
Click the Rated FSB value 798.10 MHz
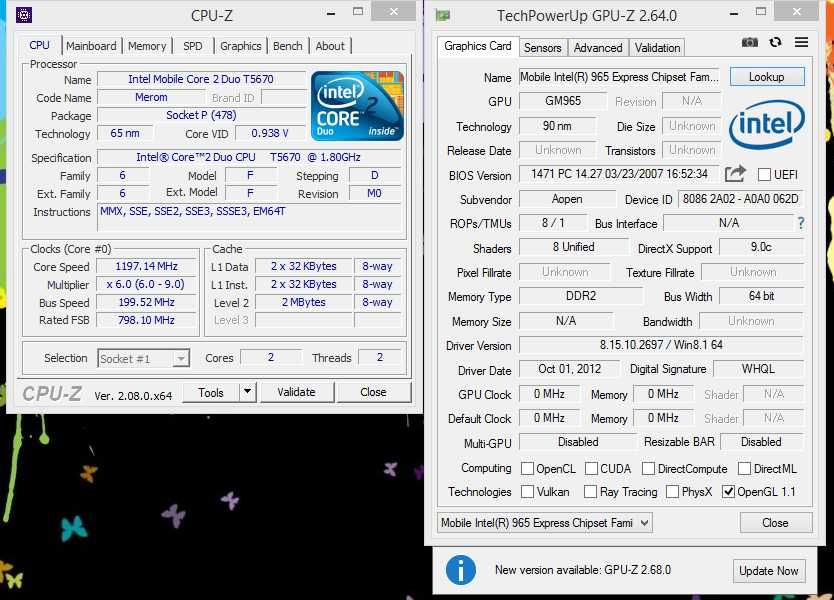click(x=146, y=320)
